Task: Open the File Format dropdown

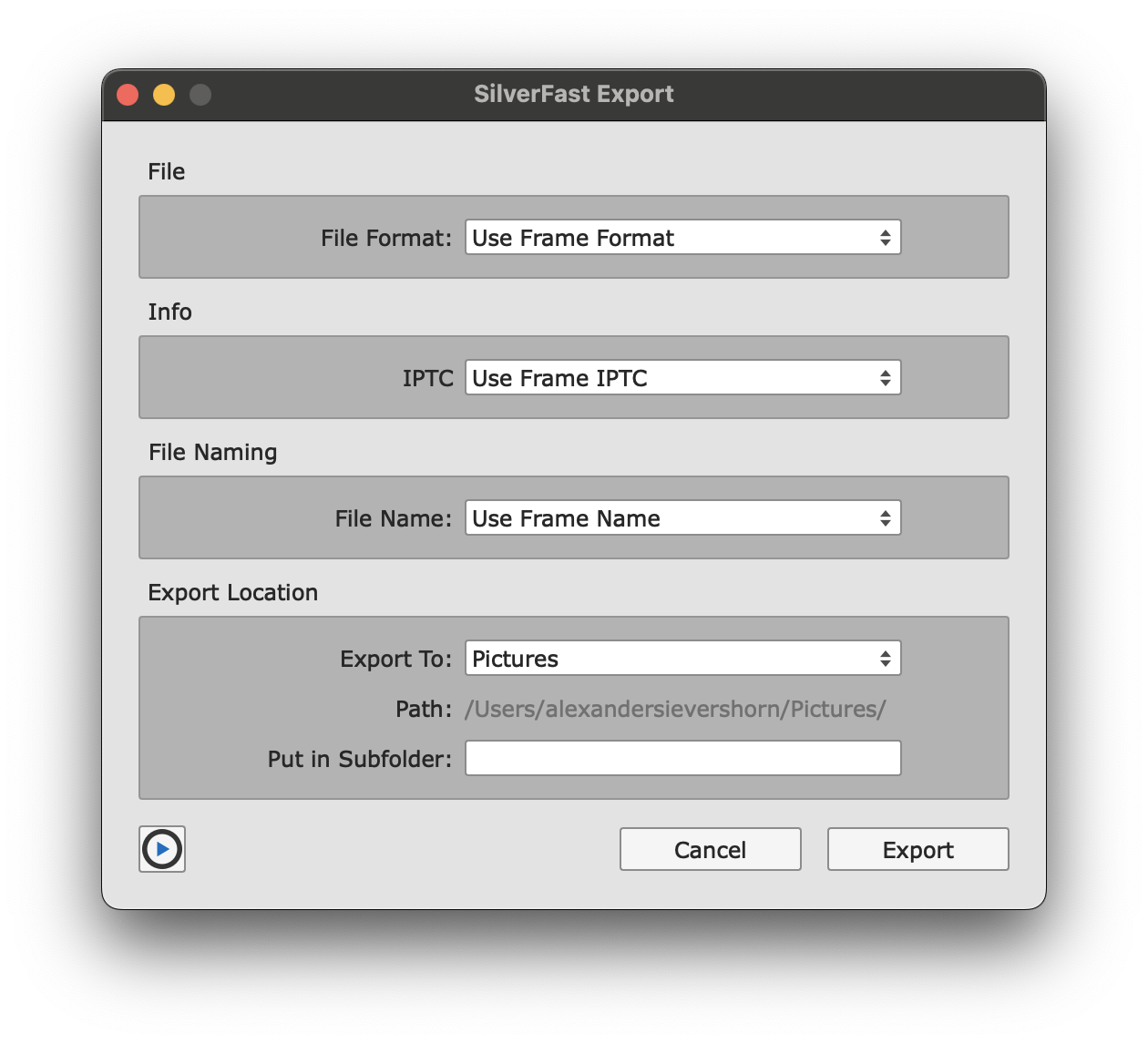Action: [x=683, y=238]
